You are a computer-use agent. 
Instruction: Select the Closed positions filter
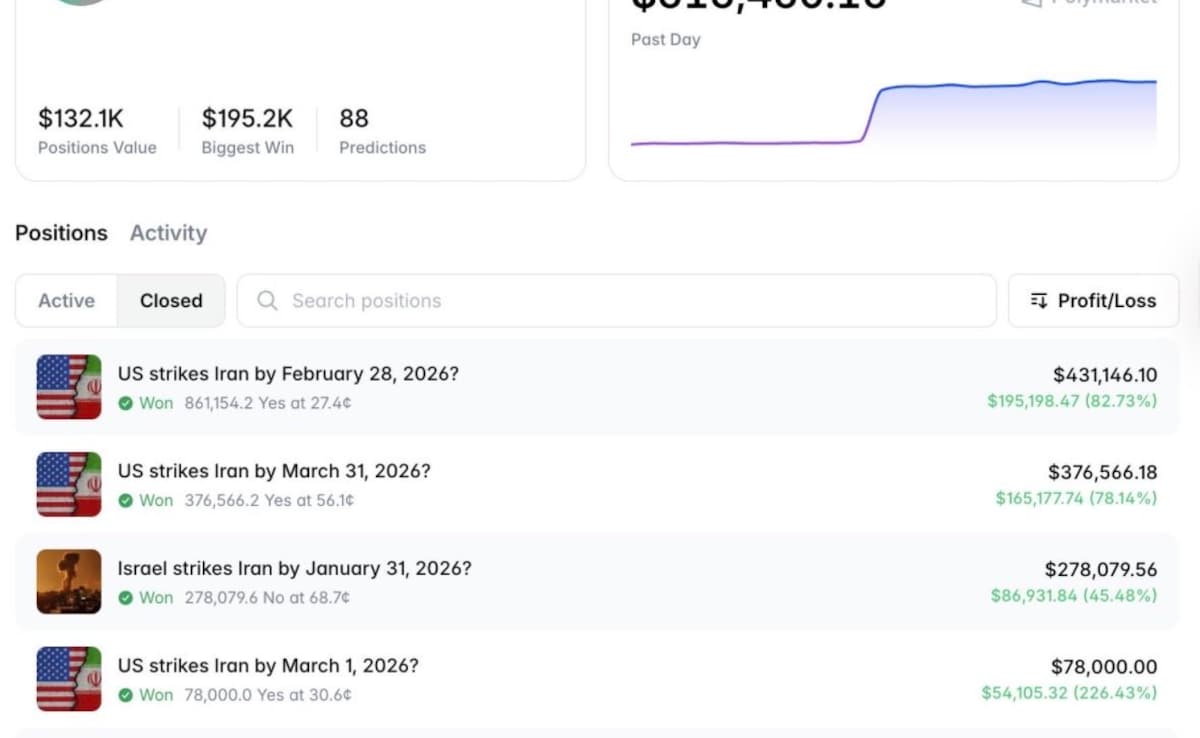pos(171,301)
